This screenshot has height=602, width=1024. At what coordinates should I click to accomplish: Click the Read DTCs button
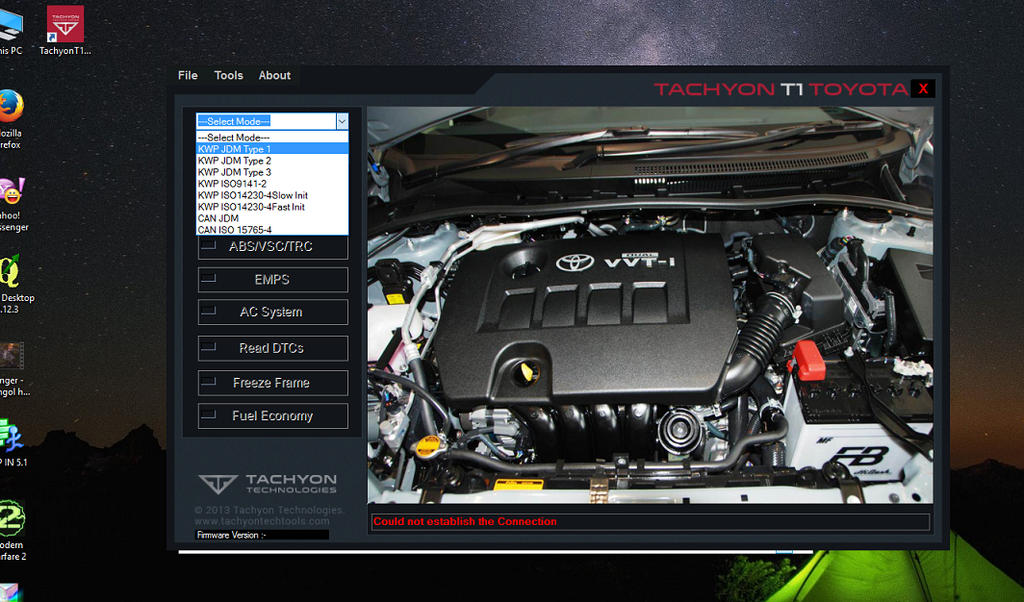(x=272, y=348)
